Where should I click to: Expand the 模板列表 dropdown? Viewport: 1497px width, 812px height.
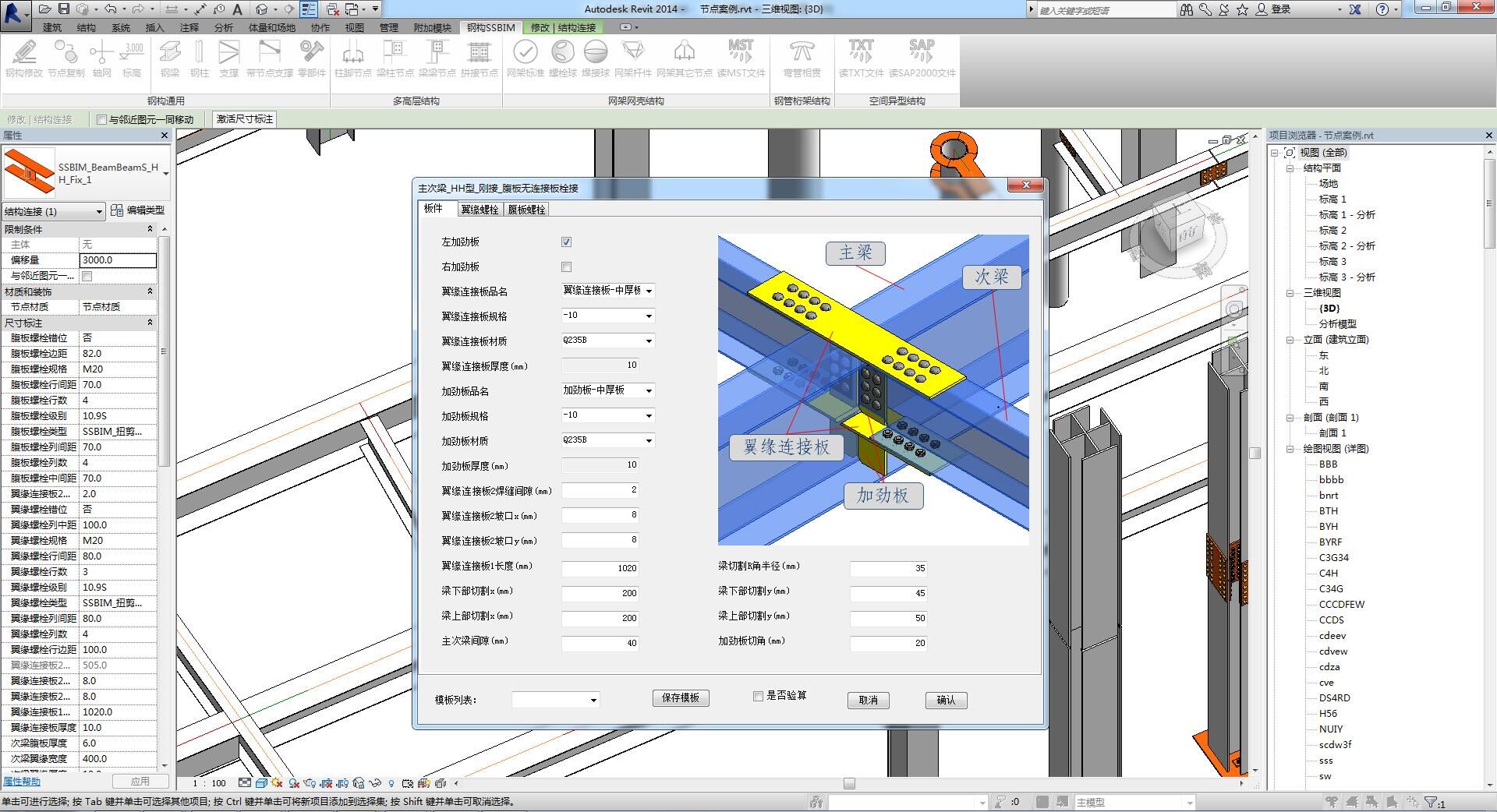[593, 700]
